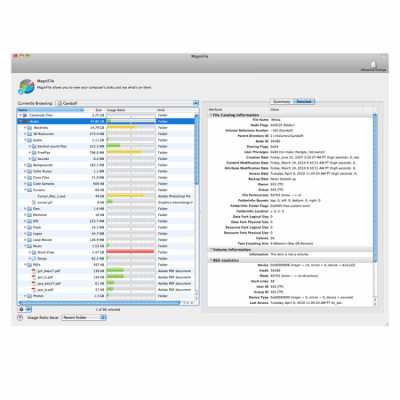This screenshot has height=400, width=400.
Task: Click the FreePlay folder icon
Action: (34, 152)
